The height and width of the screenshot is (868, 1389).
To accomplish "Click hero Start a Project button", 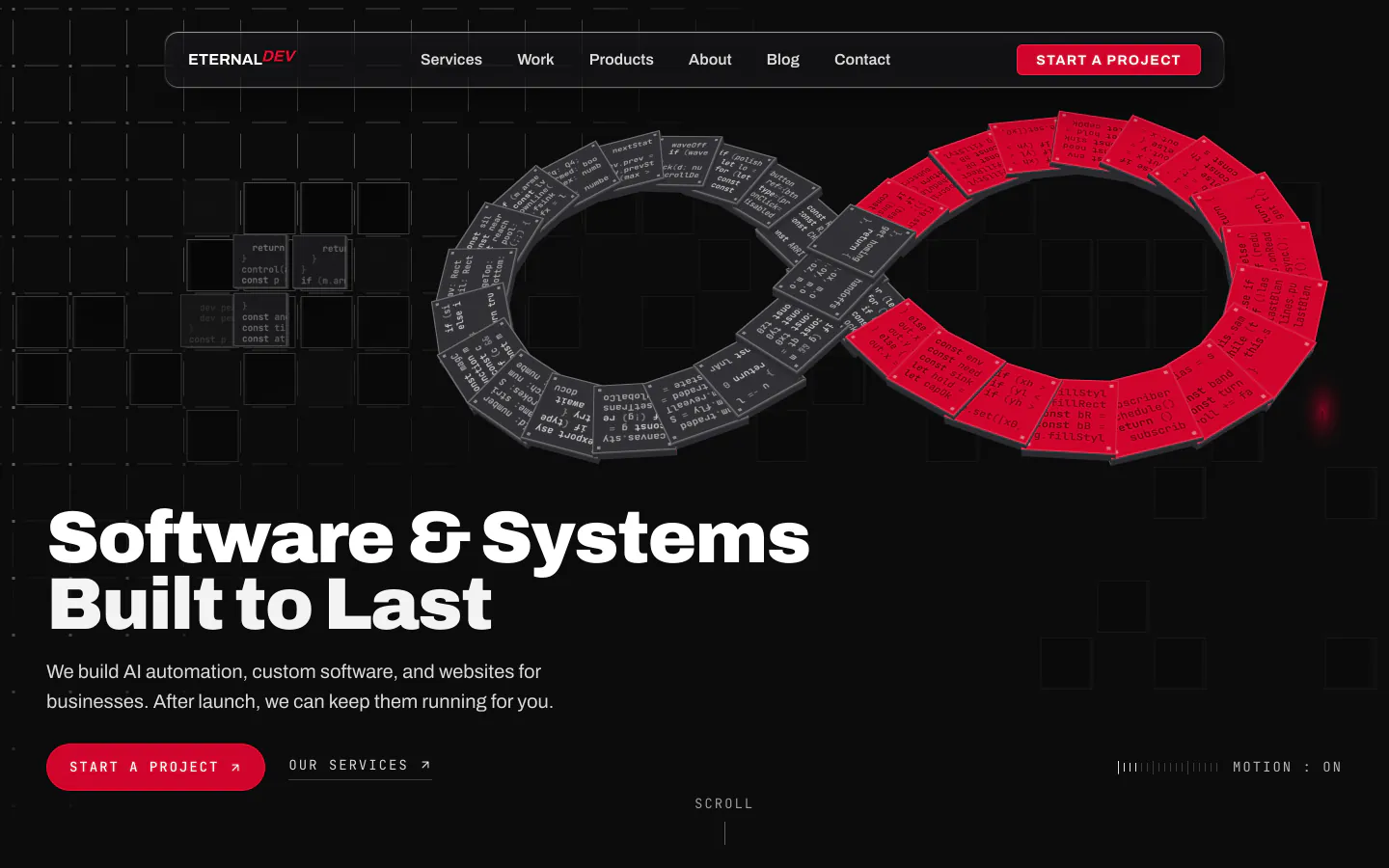I will (x=155, y=767).
